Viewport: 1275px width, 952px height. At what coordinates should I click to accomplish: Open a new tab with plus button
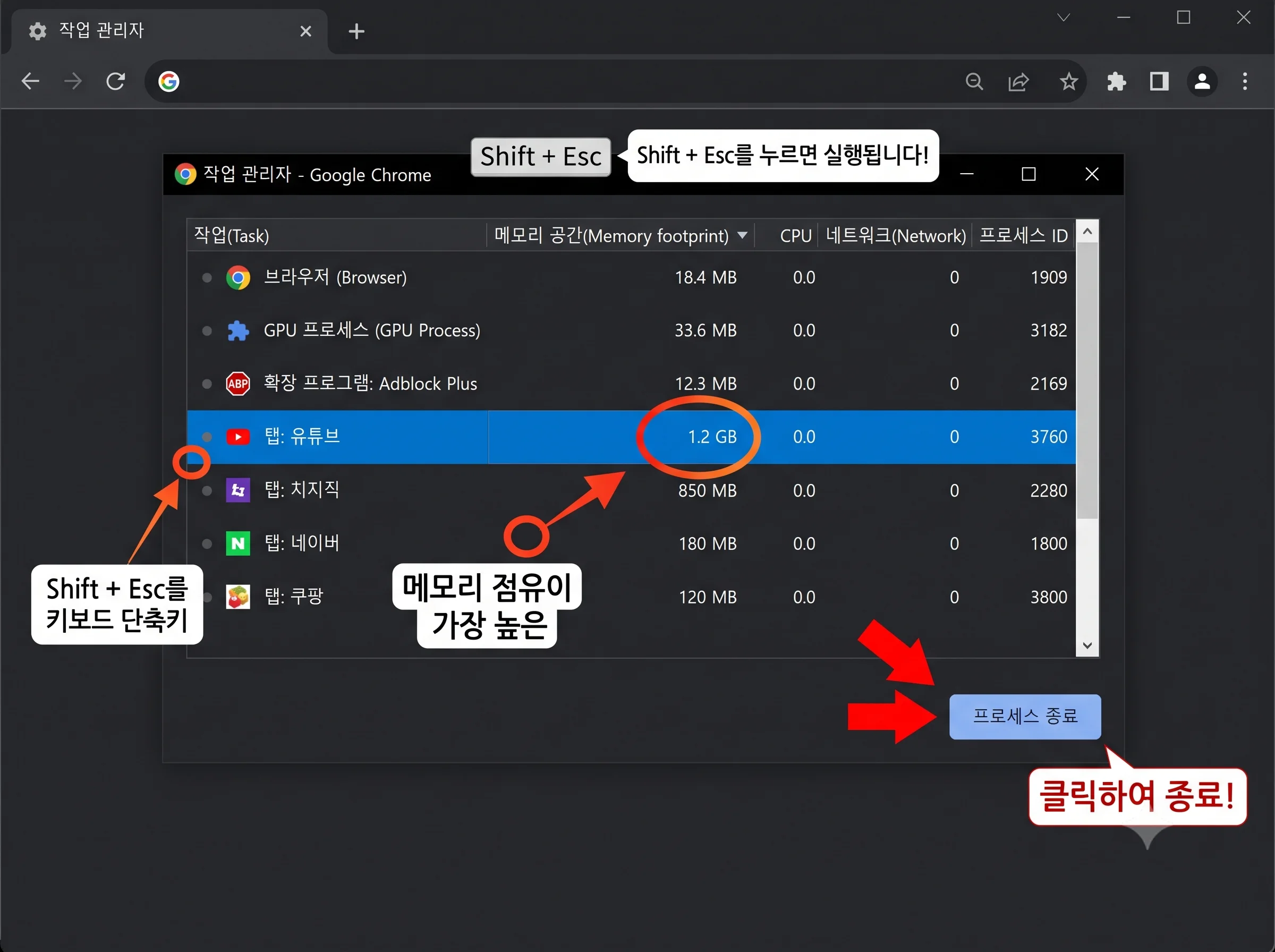pos(356,31)
